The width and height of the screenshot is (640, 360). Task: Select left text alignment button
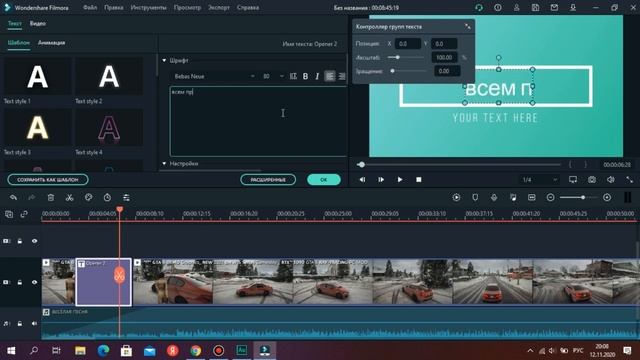click(x=330, y=76)
